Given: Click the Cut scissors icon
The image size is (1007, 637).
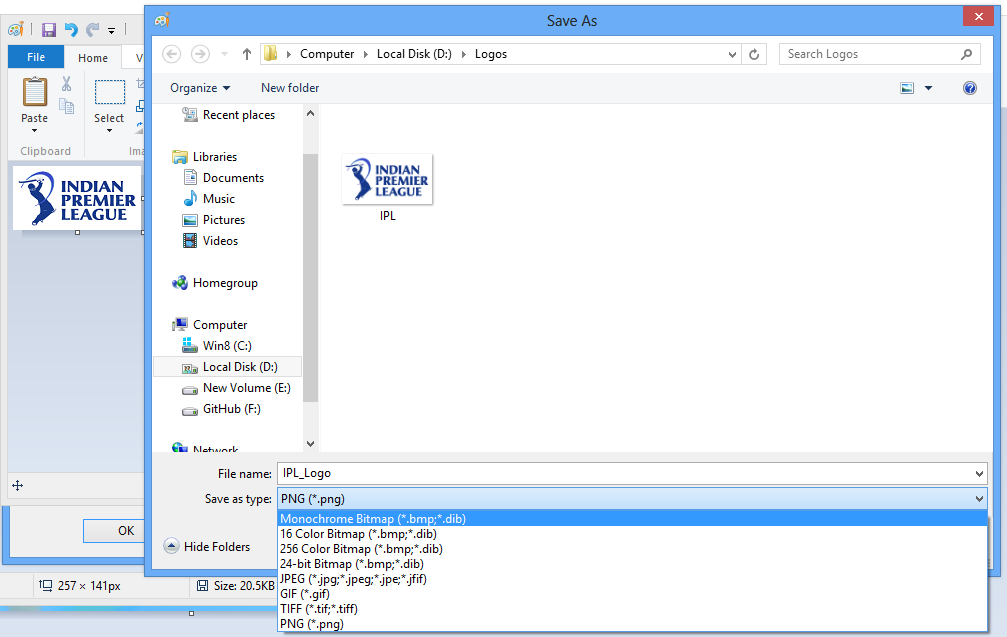Looking at the screenshot, I should (x=67, y=84).
